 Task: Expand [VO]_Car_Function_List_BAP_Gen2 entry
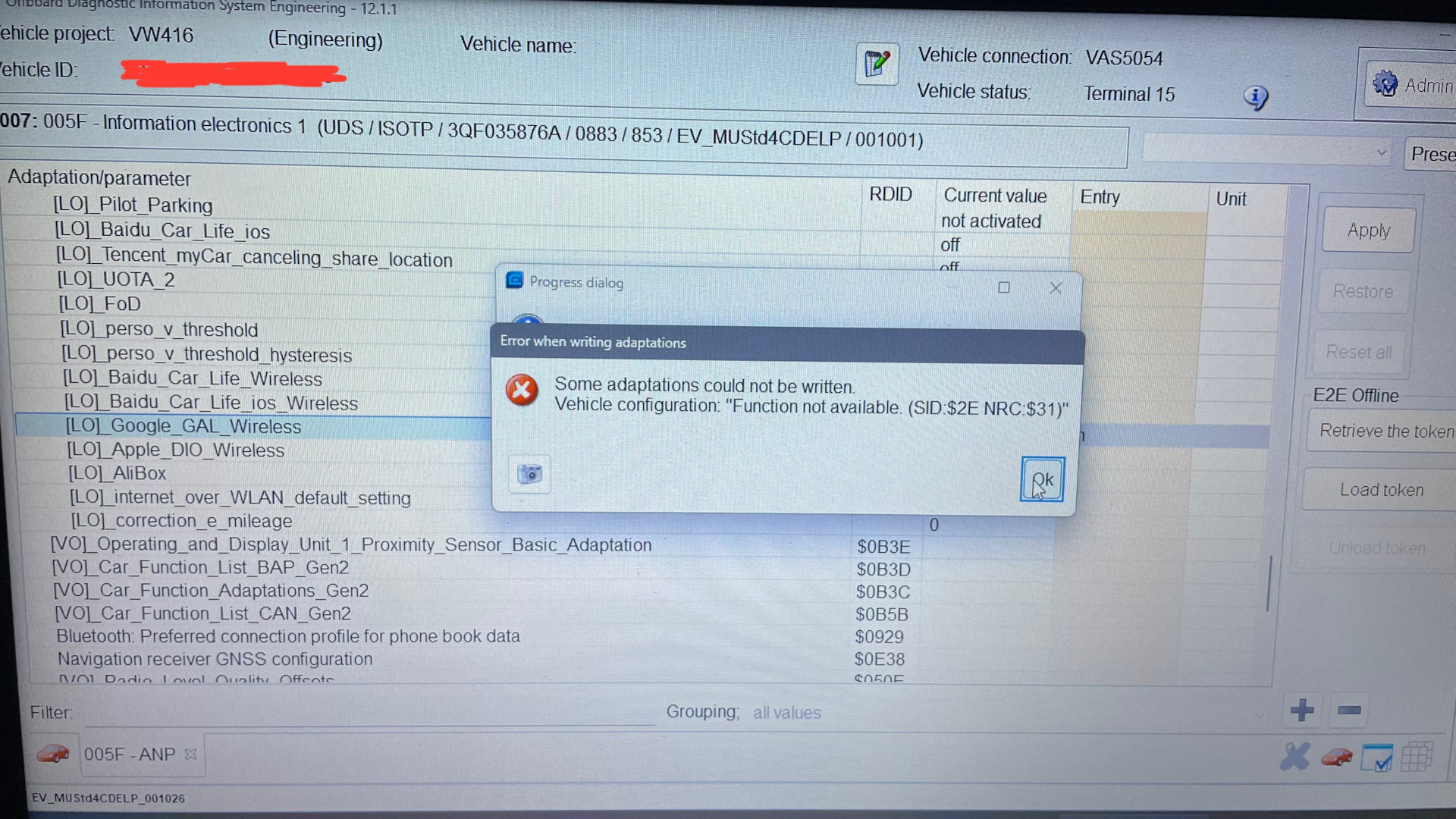tap(200, 567)
